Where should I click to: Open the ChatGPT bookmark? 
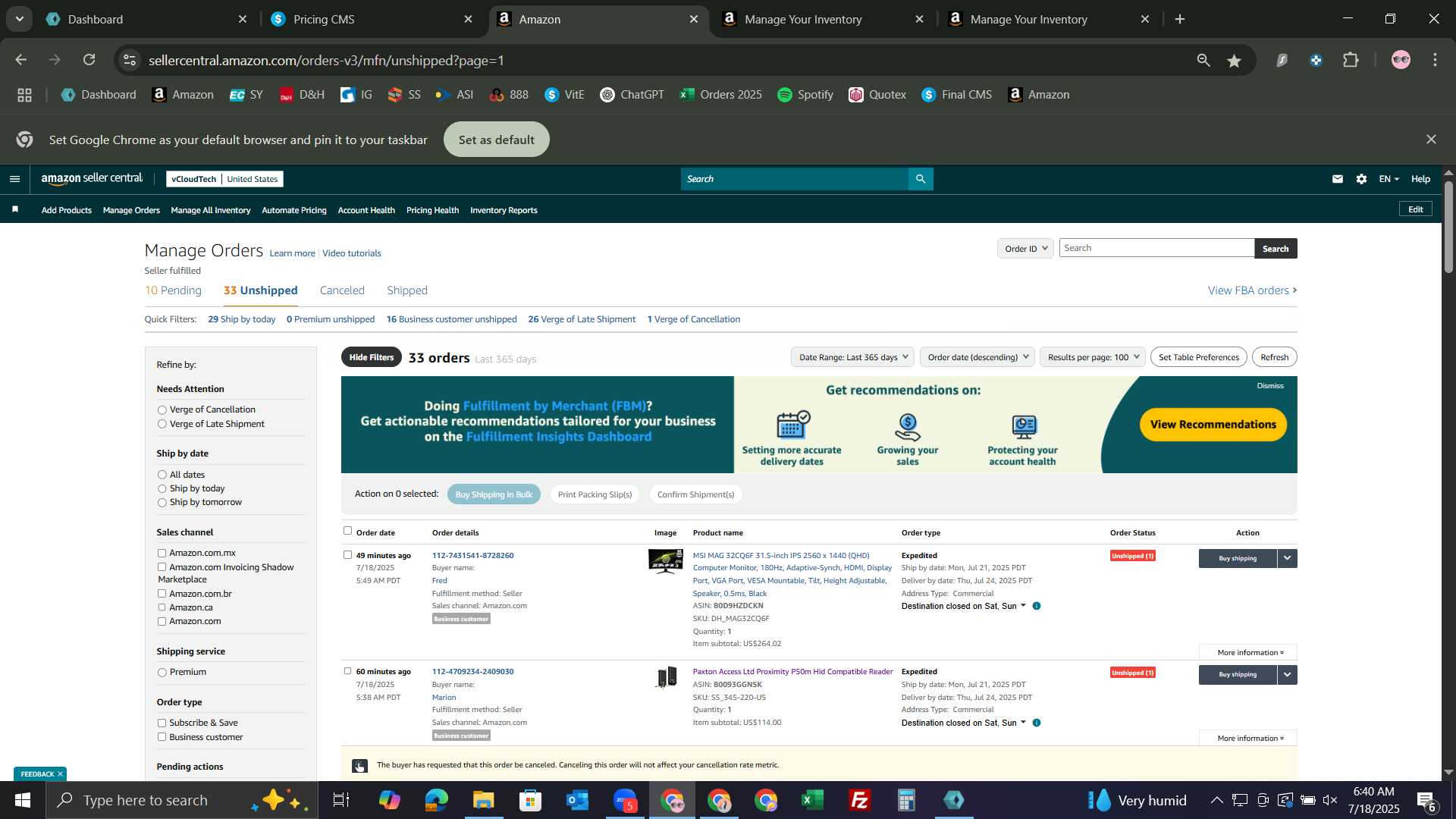(x=632, y=95)
